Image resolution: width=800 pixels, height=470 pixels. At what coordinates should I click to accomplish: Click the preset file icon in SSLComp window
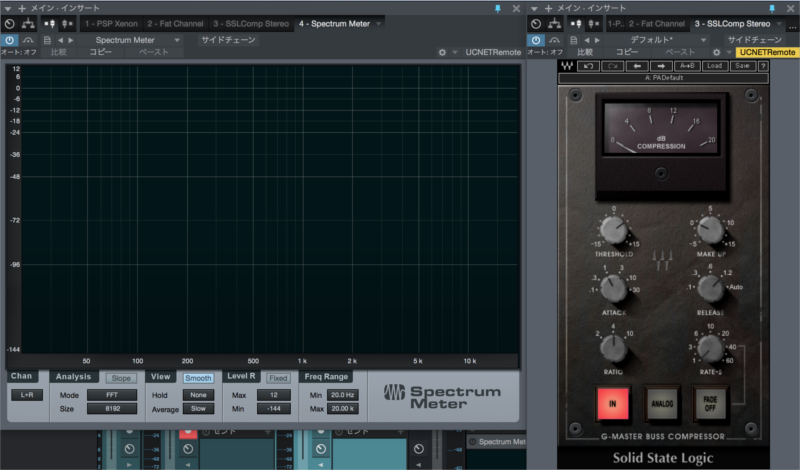[x=573, y=40]
